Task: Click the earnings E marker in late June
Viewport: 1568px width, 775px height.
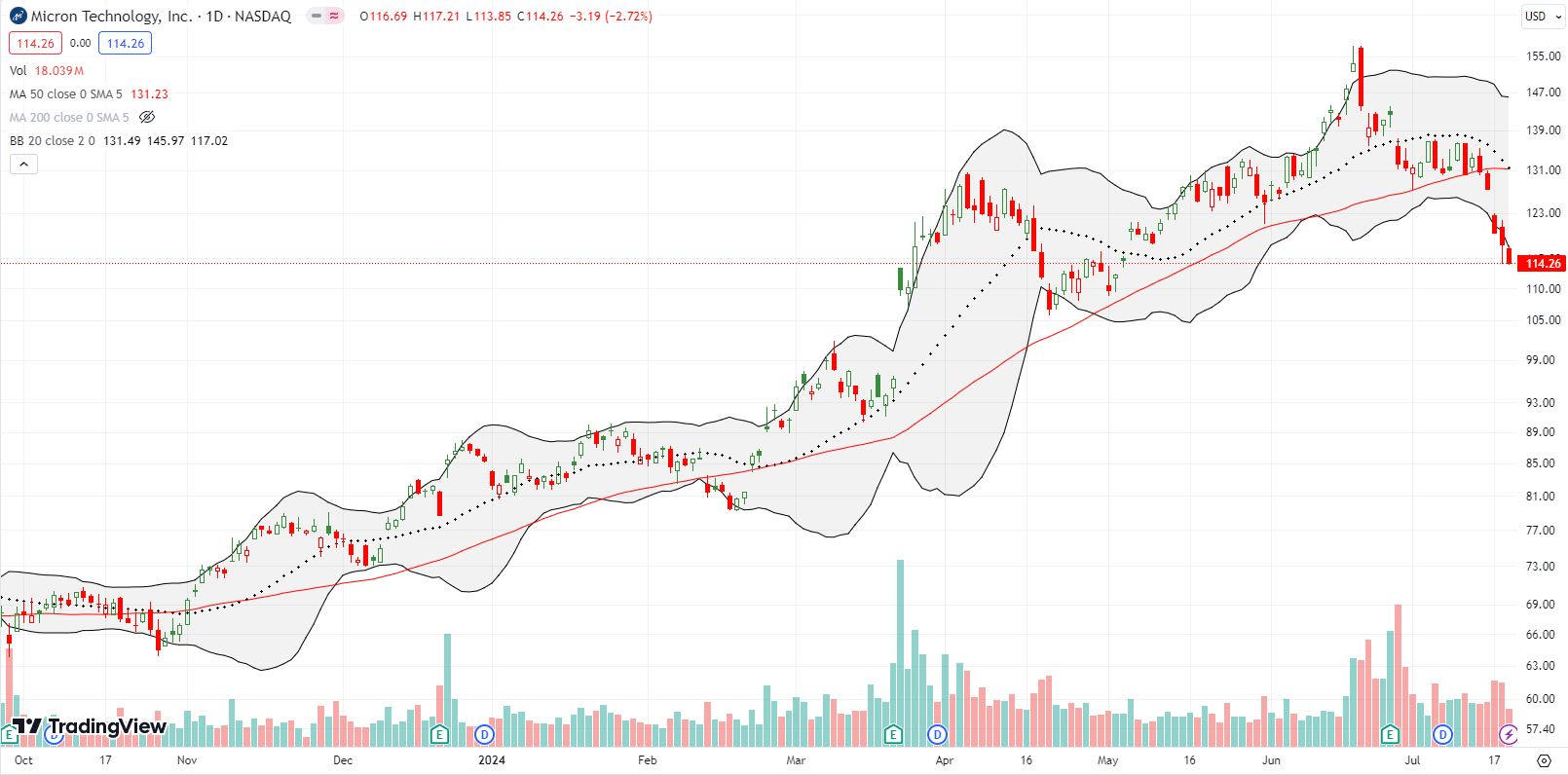Action: [x=1390, y=734]
